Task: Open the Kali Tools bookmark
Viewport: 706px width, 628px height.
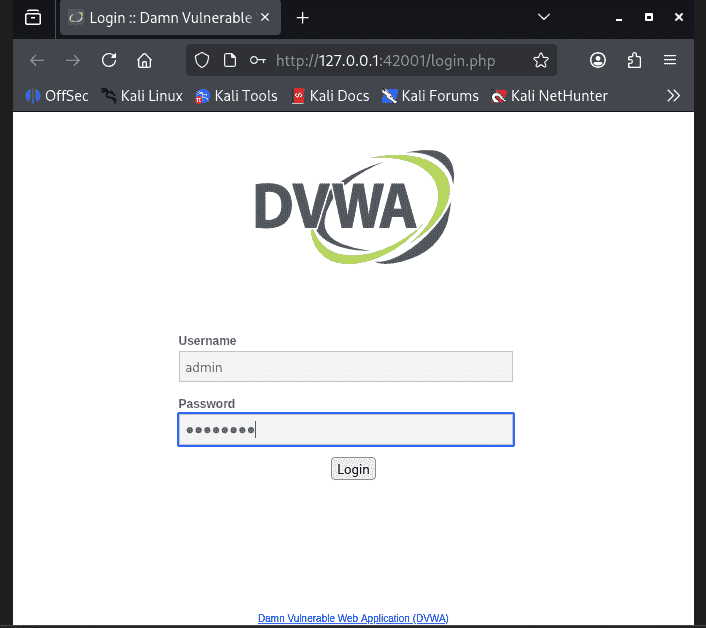Action: 236,96
